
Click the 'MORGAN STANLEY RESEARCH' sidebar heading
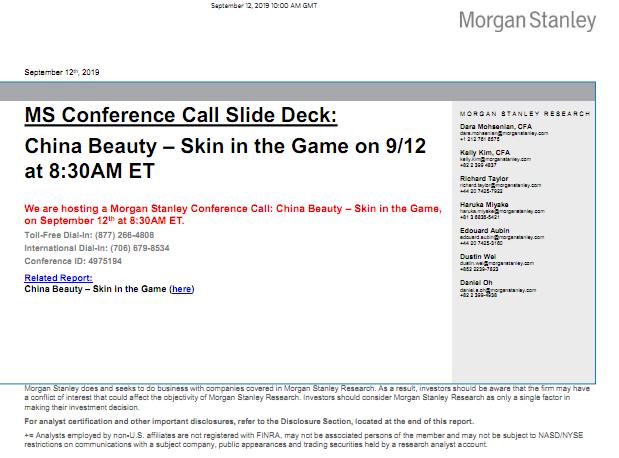coord(525,114)
